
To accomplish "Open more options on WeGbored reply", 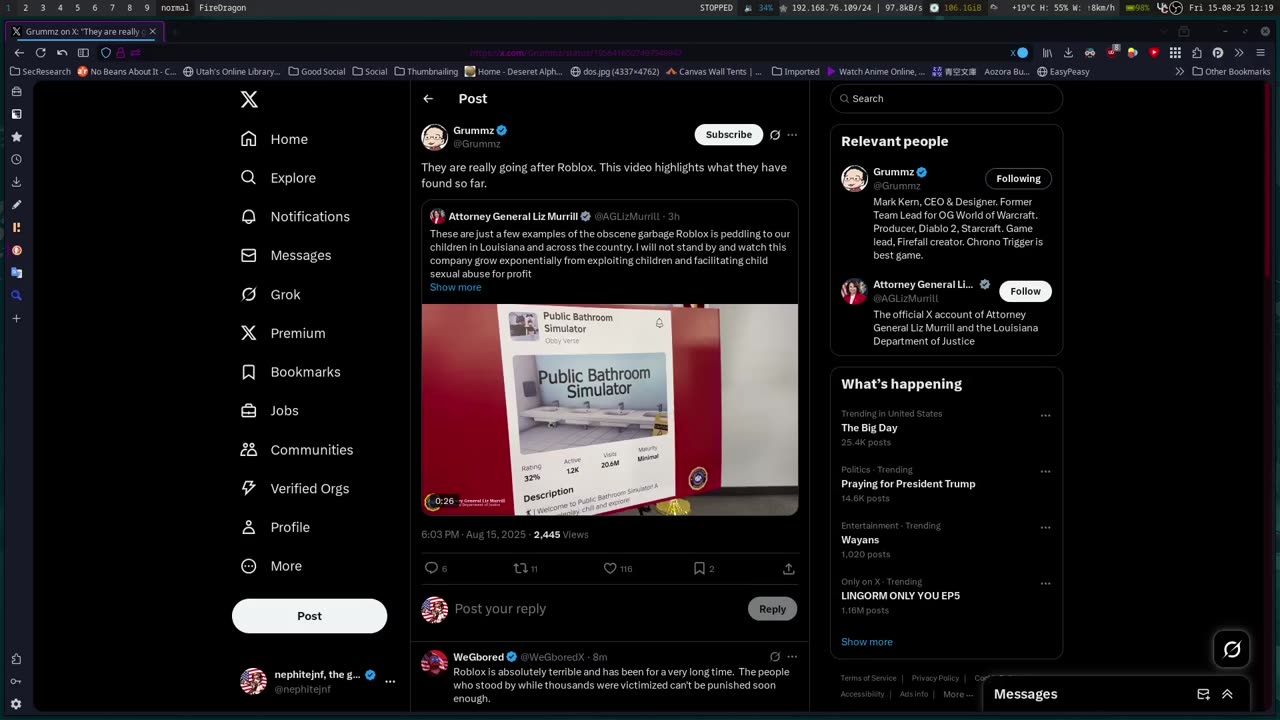I will tap(792, 657).
